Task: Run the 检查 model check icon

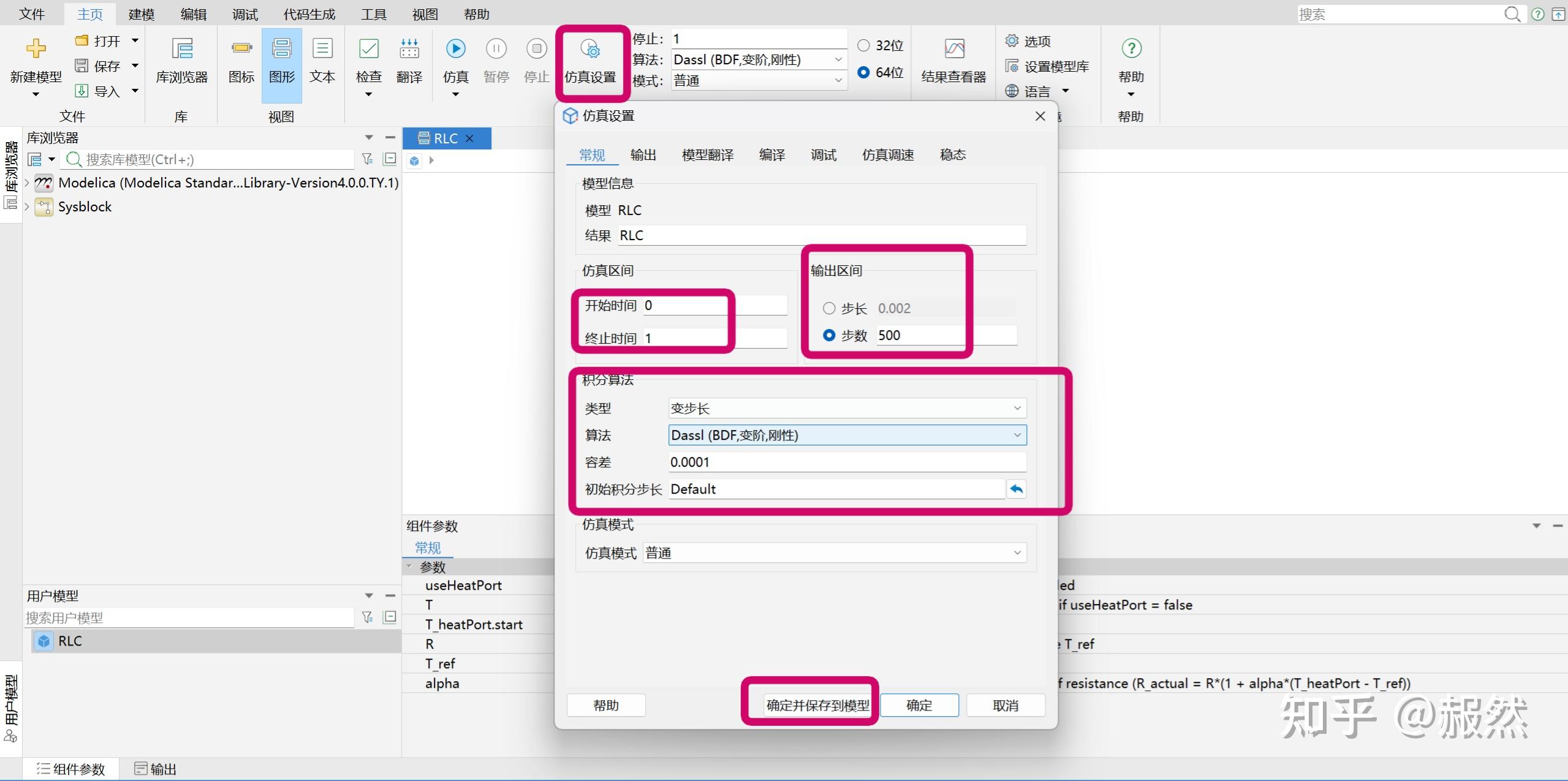Action: click(x=369, y=48)
